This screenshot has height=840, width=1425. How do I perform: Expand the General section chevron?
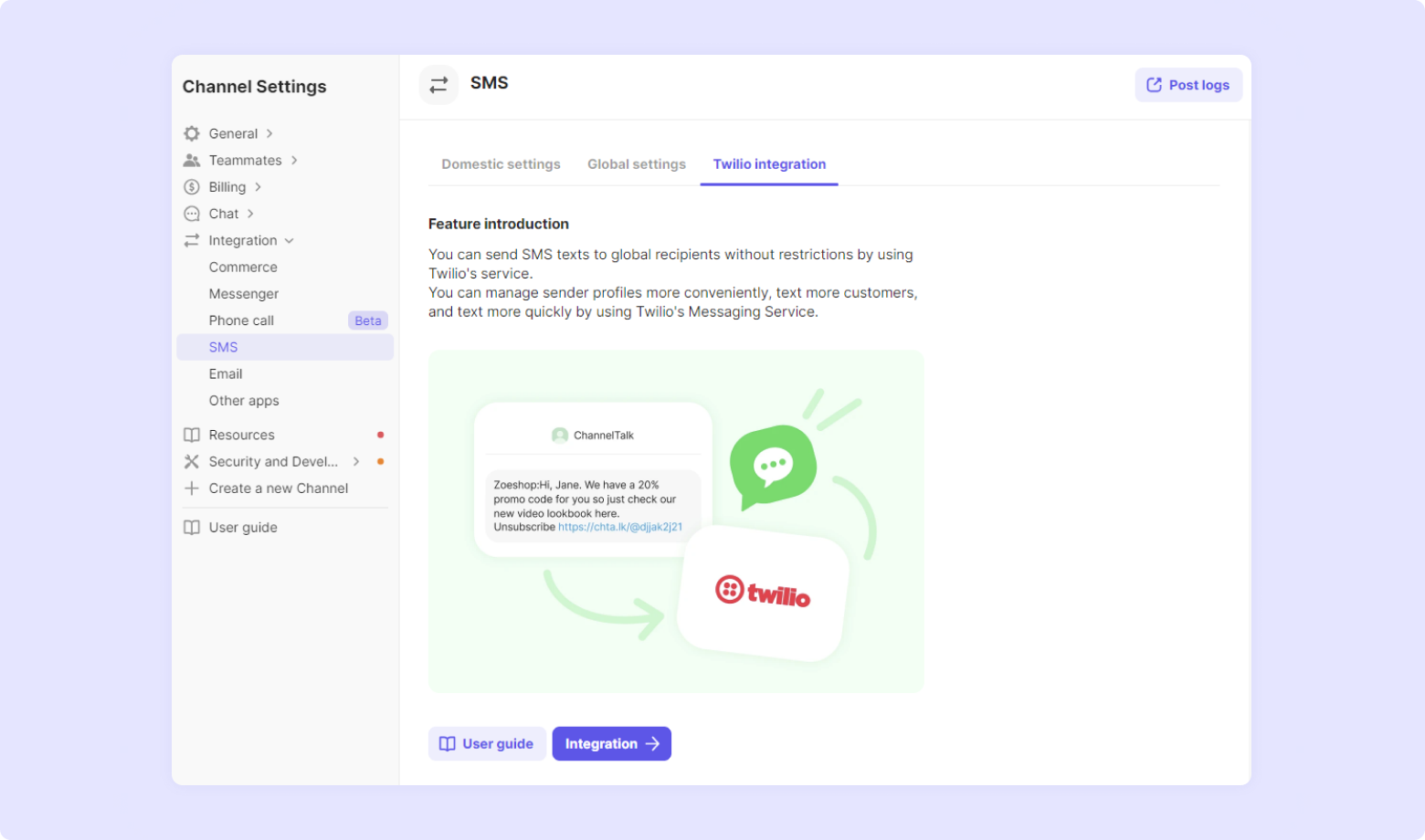[x=269, y=133]
